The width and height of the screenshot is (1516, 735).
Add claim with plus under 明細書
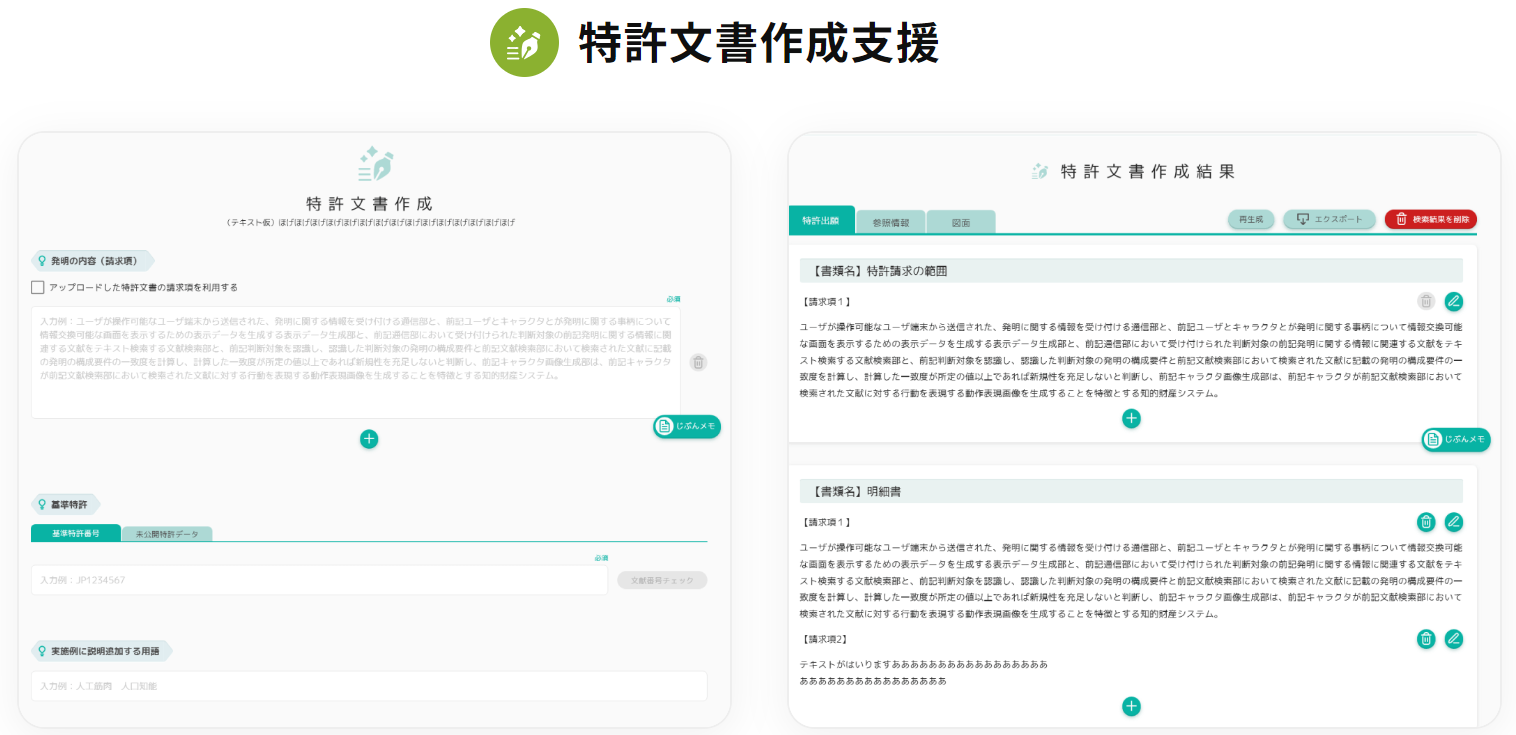click(1131, 707)
